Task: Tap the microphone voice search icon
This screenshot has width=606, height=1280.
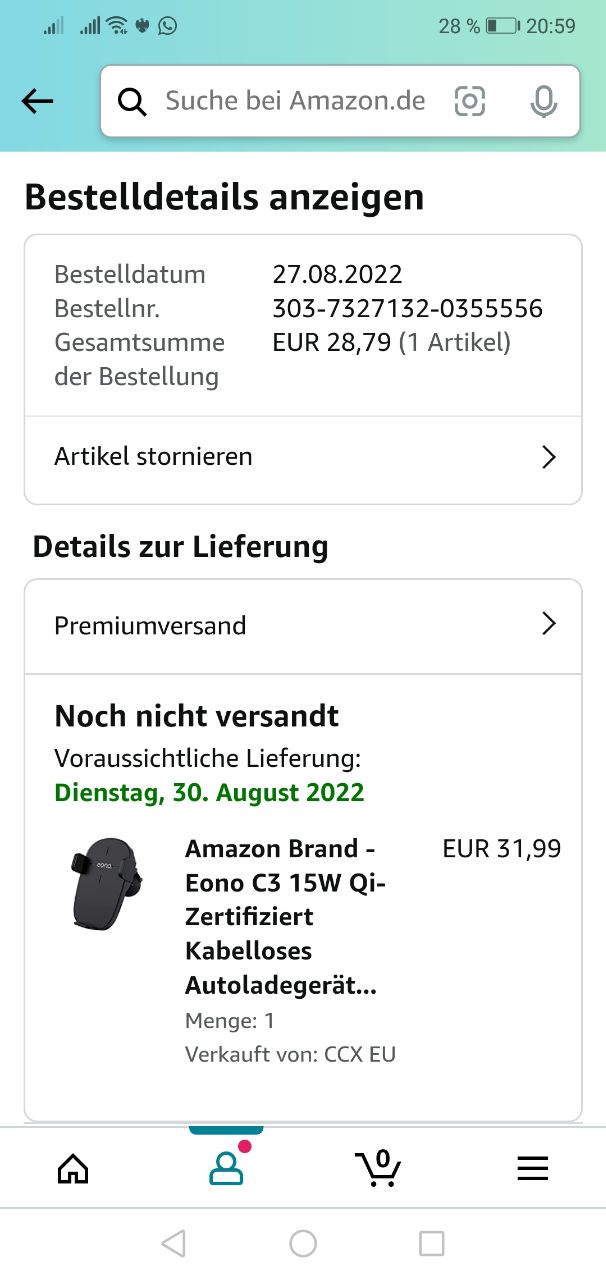Action: (x=543, y=101)
